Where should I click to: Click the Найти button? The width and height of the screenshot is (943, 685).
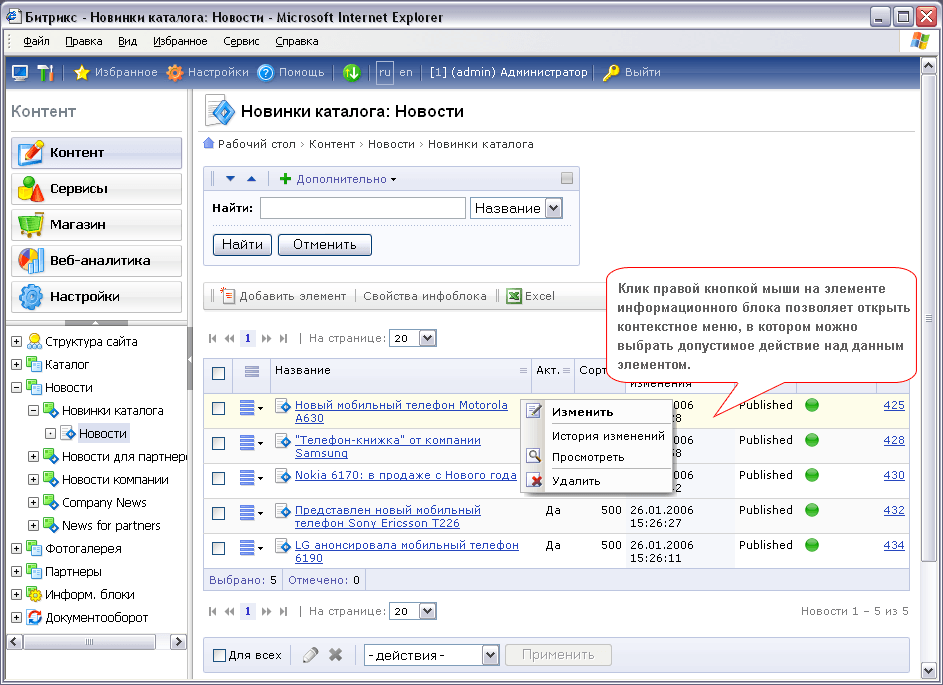click(242, 245)
